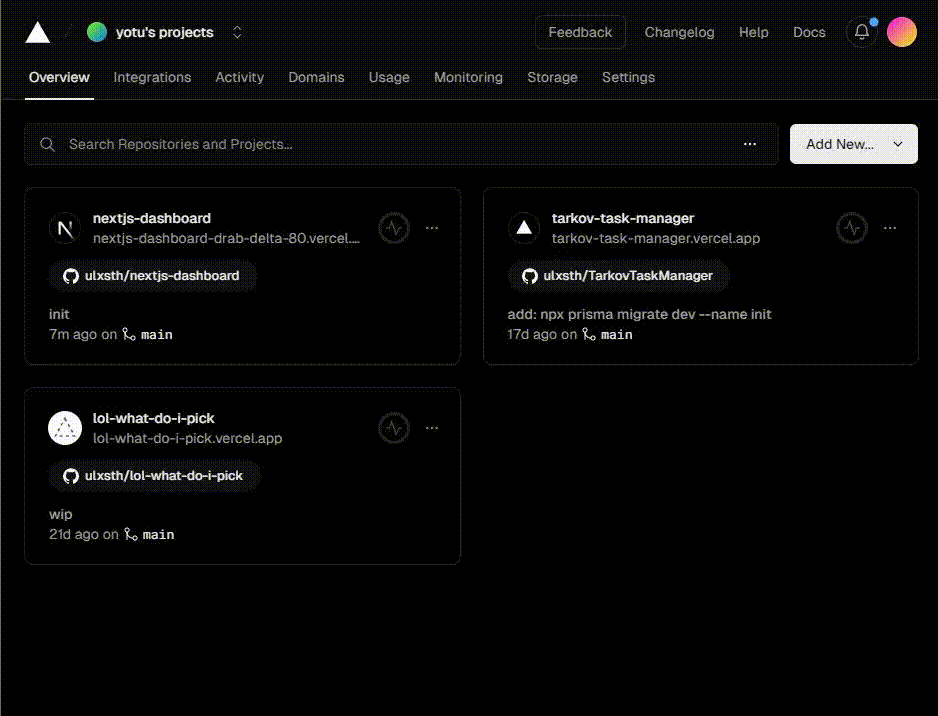The image size is (938, 716).
Task: Open the ulxsth/TarkovTaskManager GitHub repo link
Action: pos(619,276)
